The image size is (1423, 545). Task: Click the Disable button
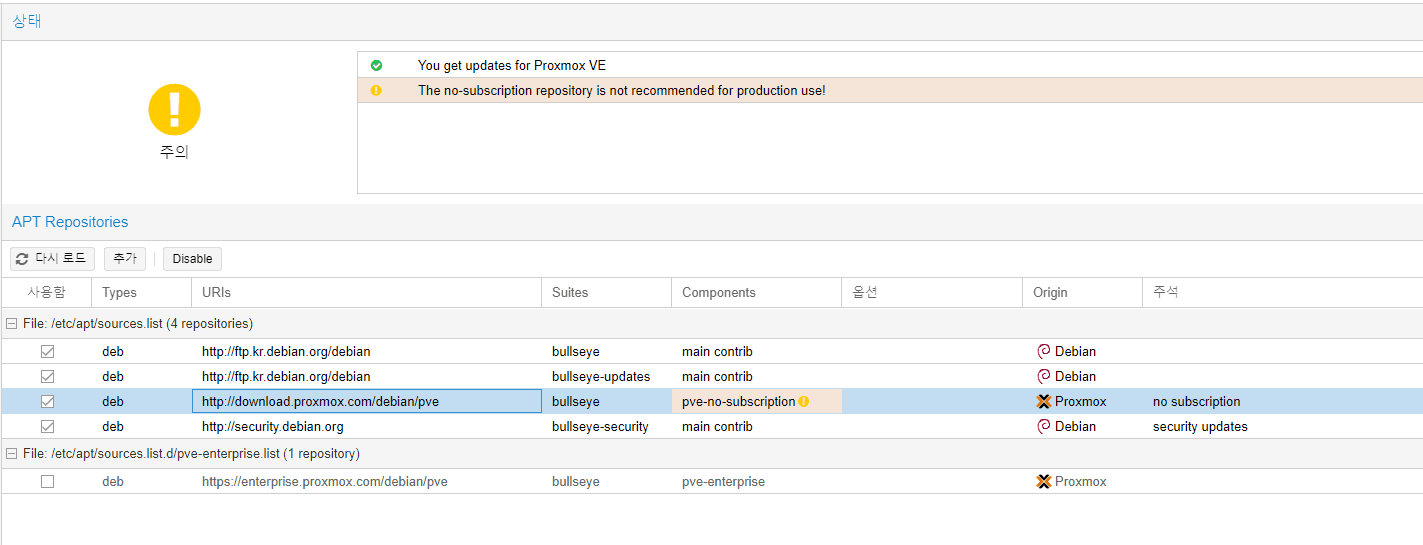click(x=192, y=258)
